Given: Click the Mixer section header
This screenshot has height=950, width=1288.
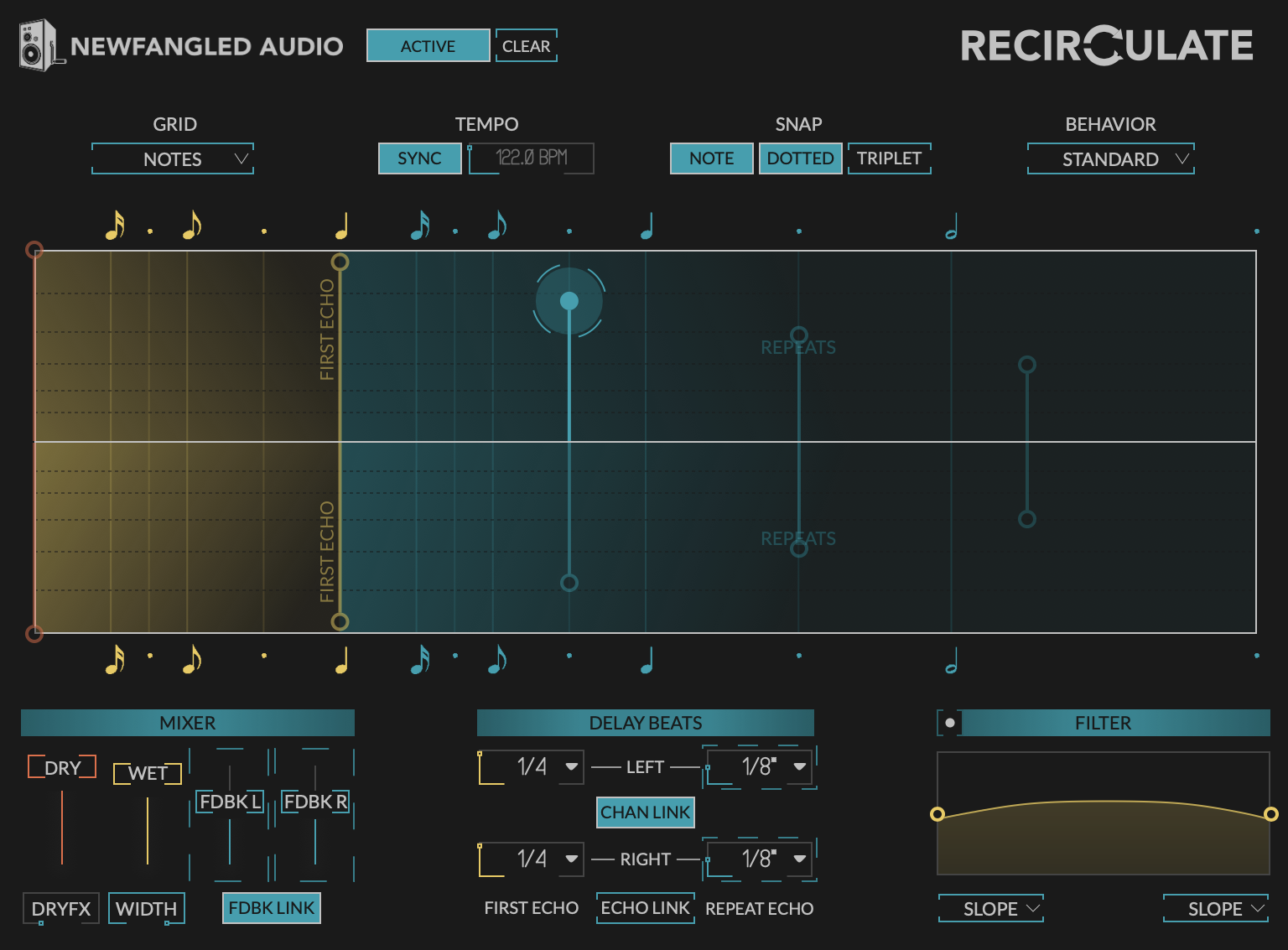Looking at the screenshot, I should (188, 723).
